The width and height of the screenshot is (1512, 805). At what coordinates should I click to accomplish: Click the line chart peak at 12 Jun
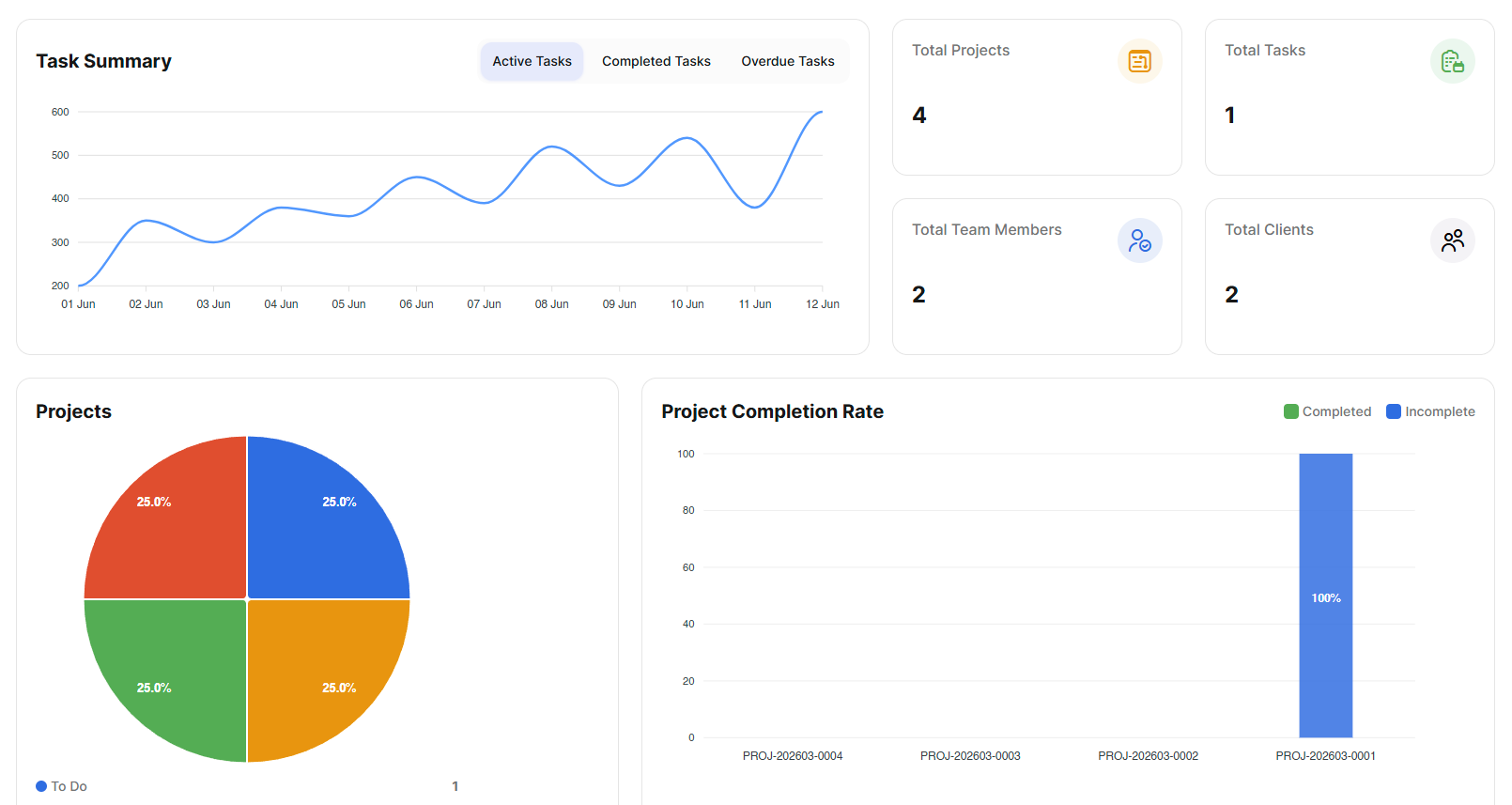point(822,112)
